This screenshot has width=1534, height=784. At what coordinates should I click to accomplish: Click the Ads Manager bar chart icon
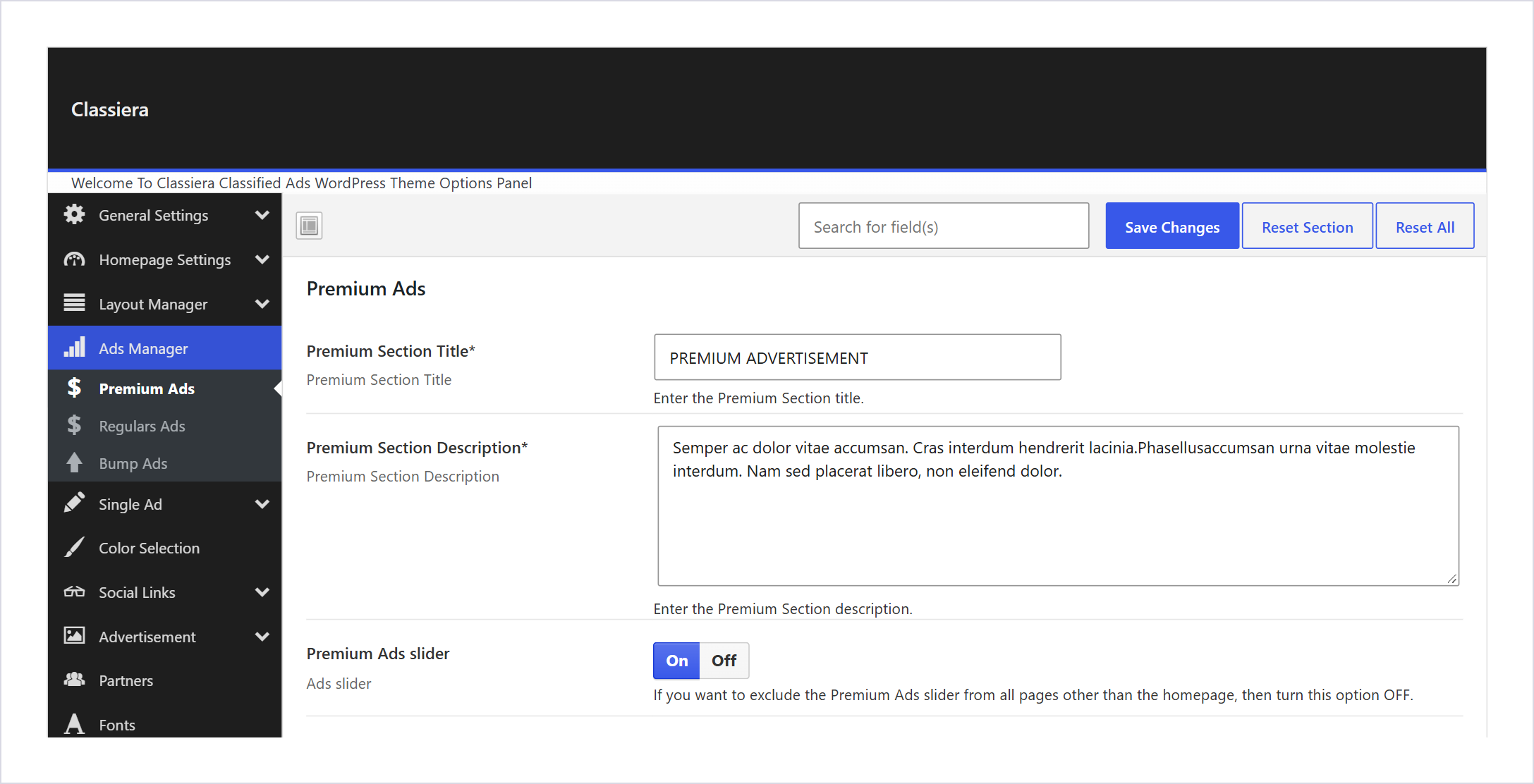tap(74, 348)
